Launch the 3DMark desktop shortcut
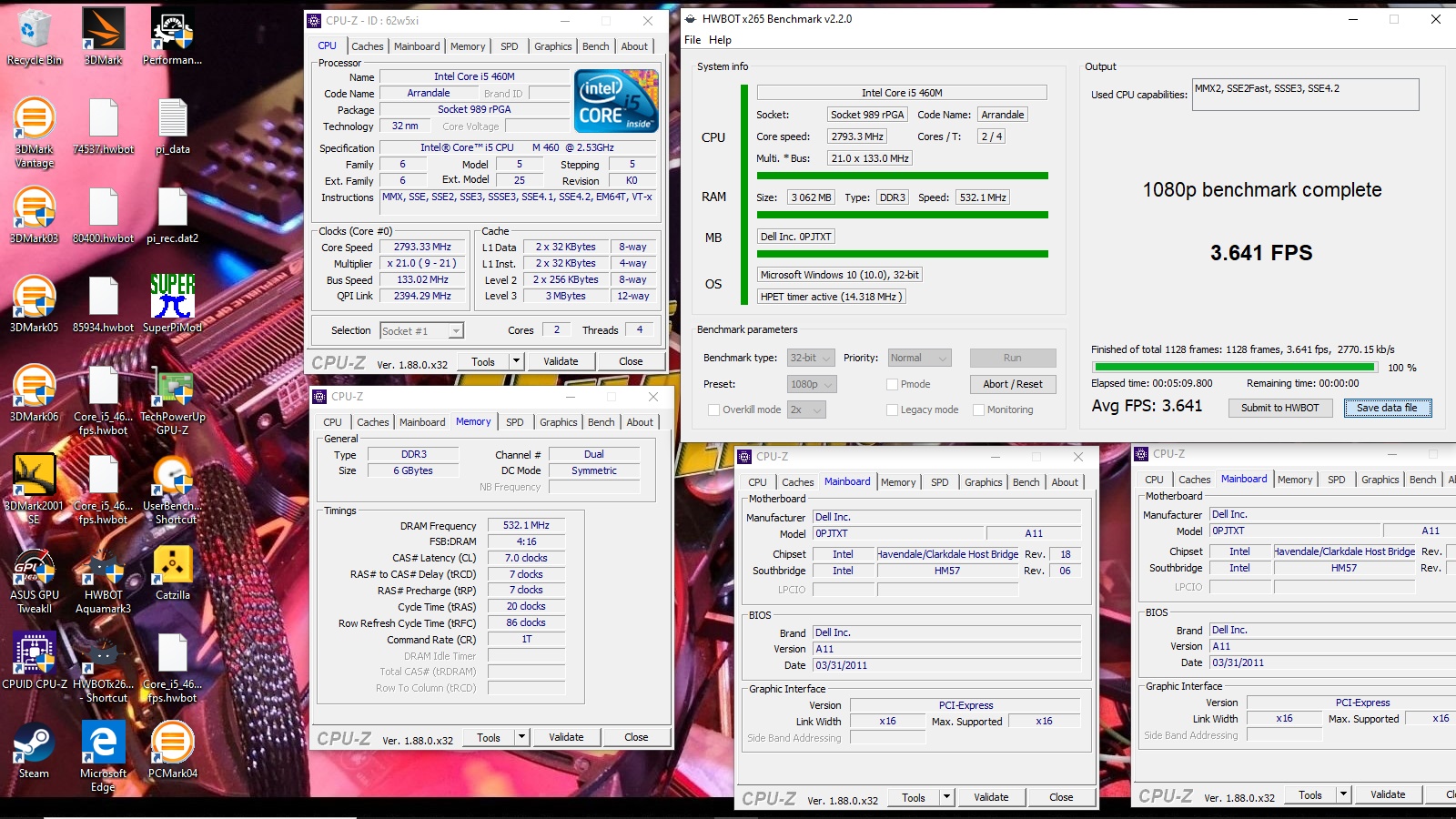Image resolution: width=1456 pixels, height=819 pixels. tap(104, 36)
